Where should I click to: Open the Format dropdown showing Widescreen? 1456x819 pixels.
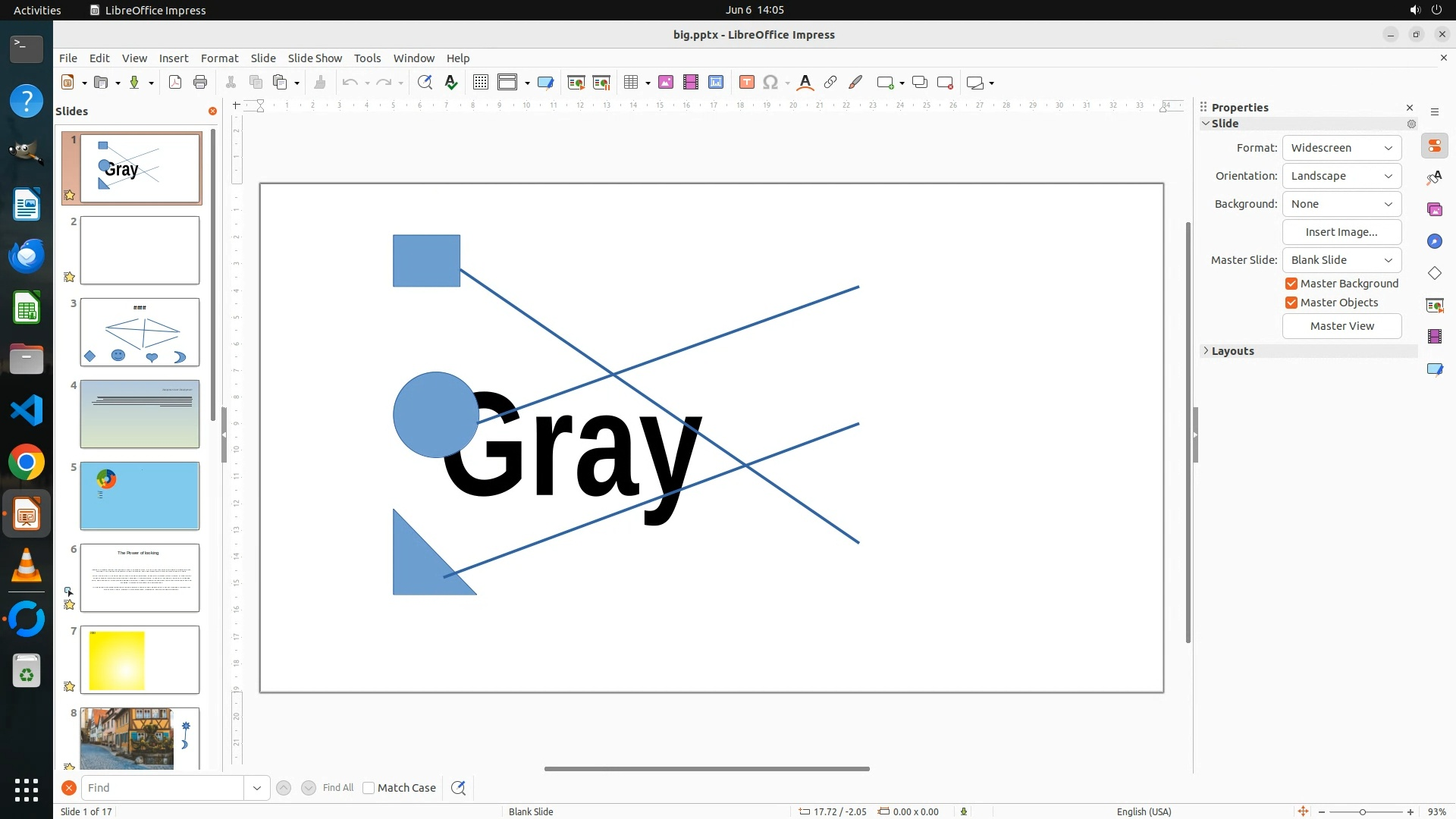[1341, 148]
